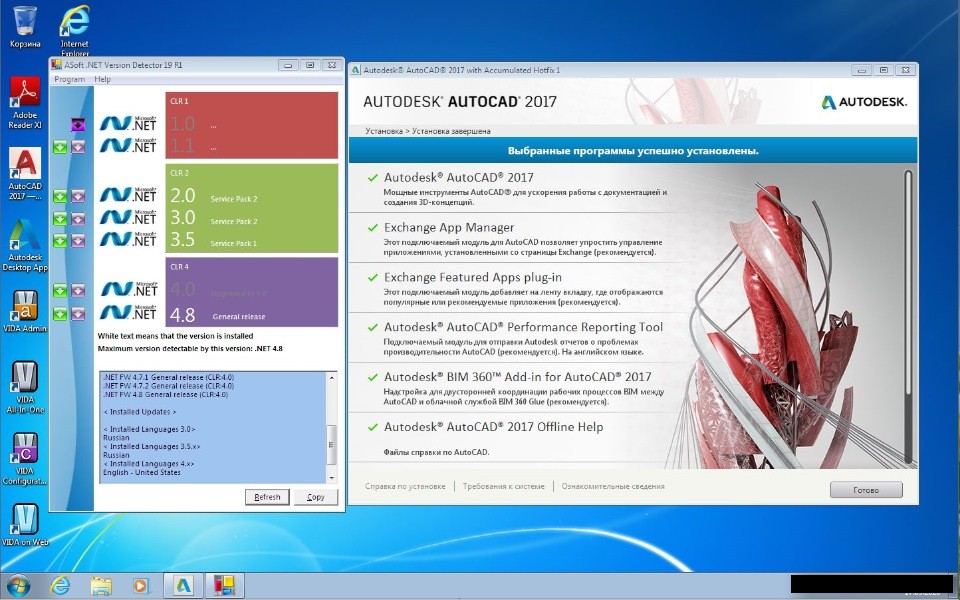
Task: Select the VIDA Admin desktop icon
Action: (25, 310)
